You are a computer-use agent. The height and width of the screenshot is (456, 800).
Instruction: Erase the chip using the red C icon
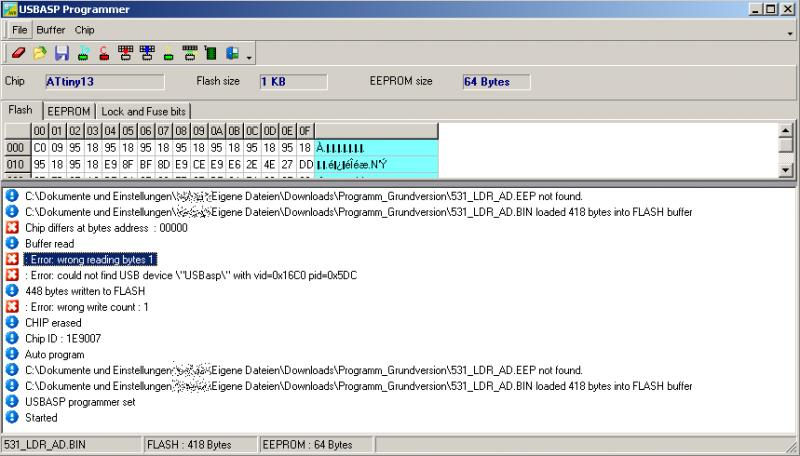point(104,53)
